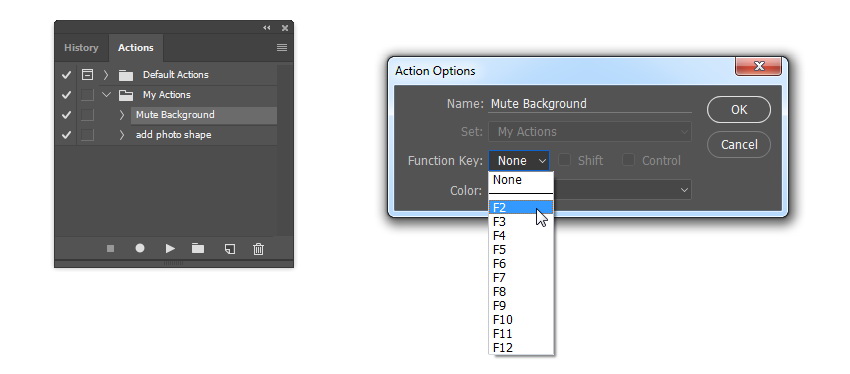Click the Name field containing Mute Background

[590, 104]
